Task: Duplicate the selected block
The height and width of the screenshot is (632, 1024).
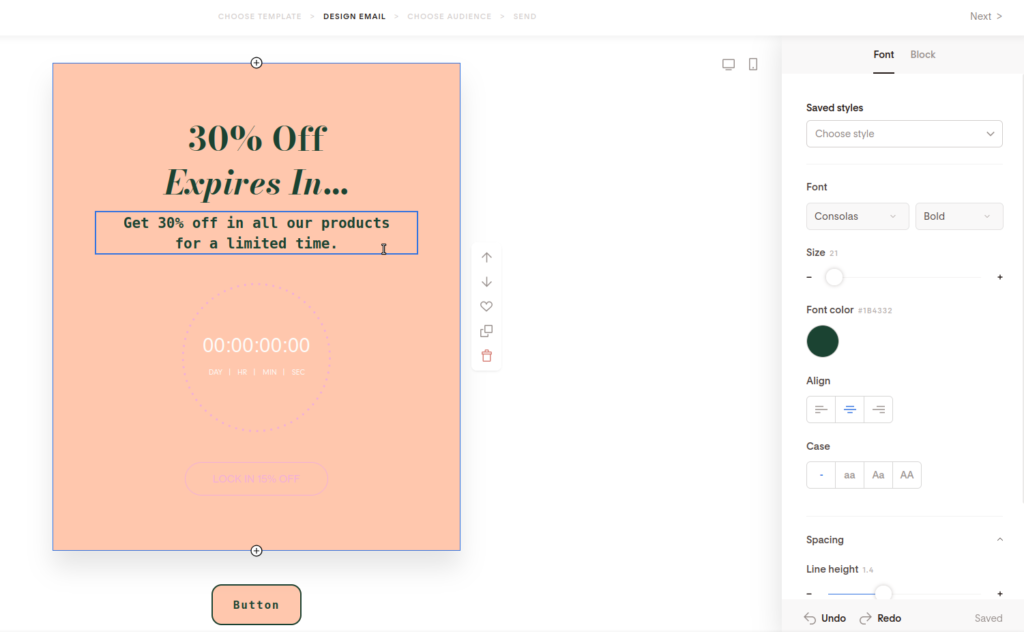Action: tap(487, 331)
